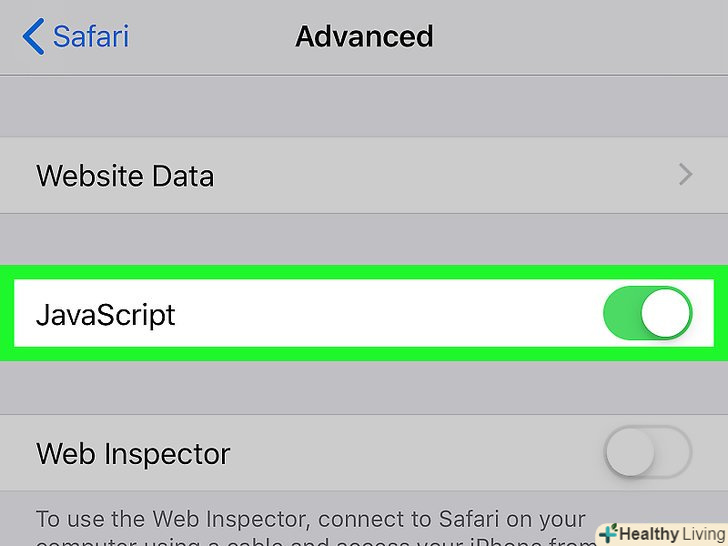This screenshot has width=728, height=546.
Task: Click the Website Data disclosure chevron
Action: coord(685,176)
